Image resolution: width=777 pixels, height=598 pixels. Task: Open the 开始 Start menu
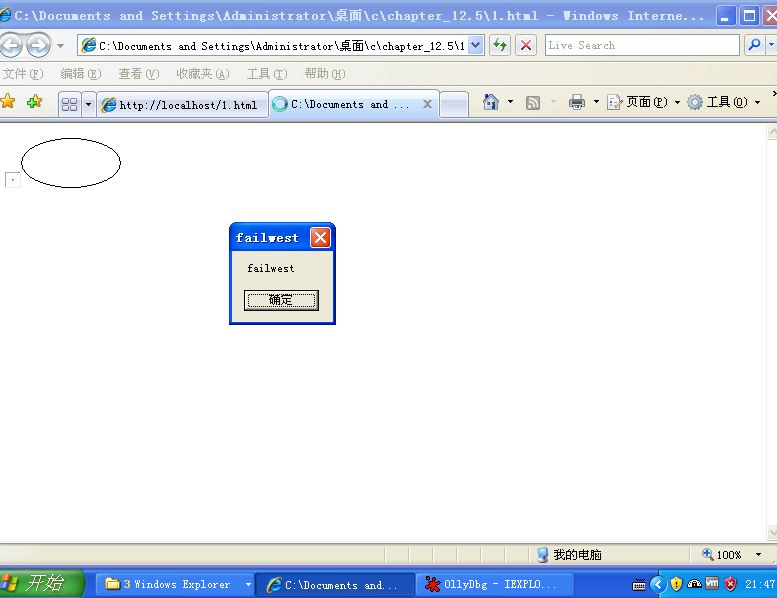pyautogui.click(x=42, y=584)
